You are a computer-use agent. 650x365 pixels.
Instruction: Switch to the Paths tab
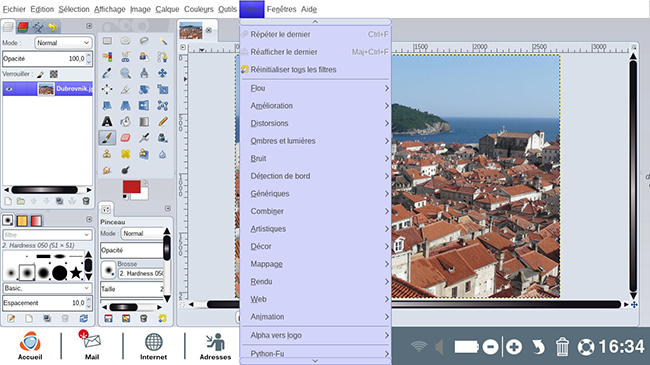38,27
